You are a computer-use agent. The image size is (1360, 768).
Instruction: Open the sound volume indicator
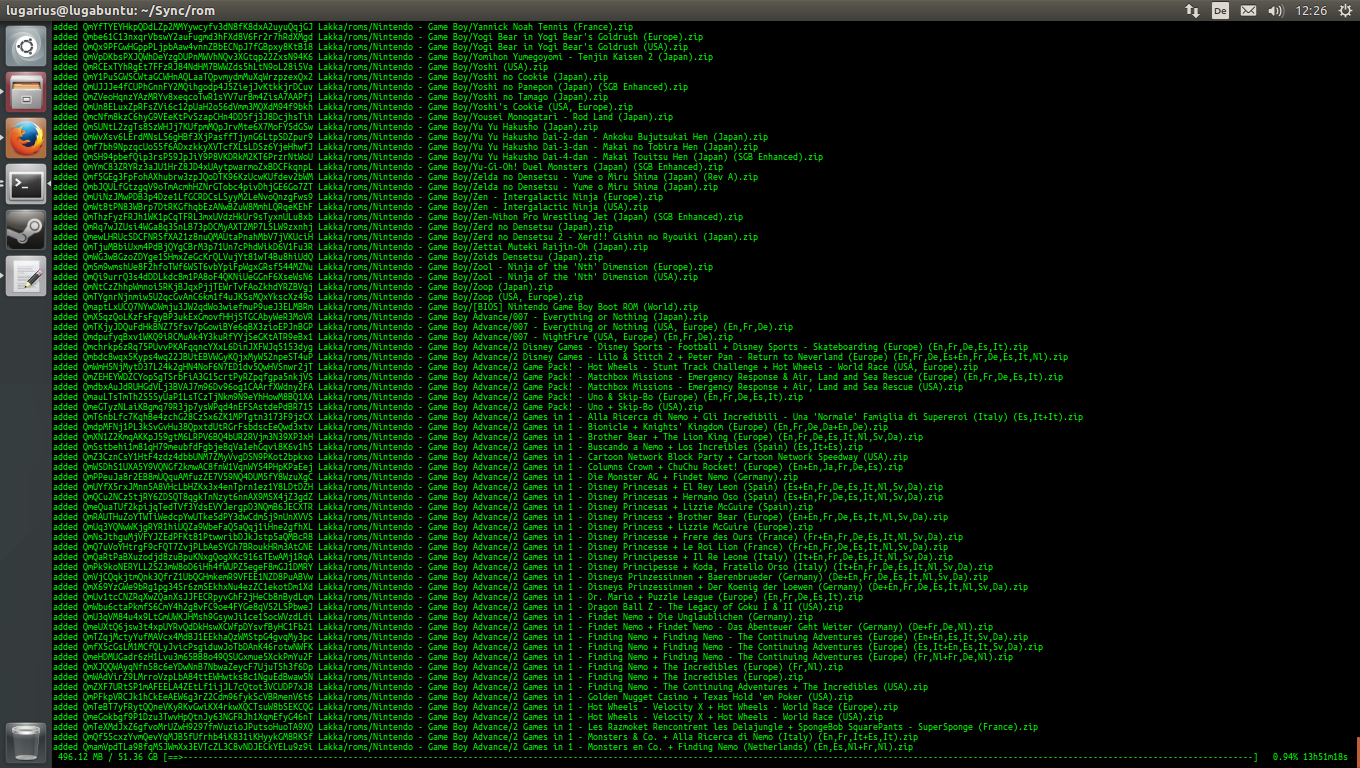tap(1275, 10)
